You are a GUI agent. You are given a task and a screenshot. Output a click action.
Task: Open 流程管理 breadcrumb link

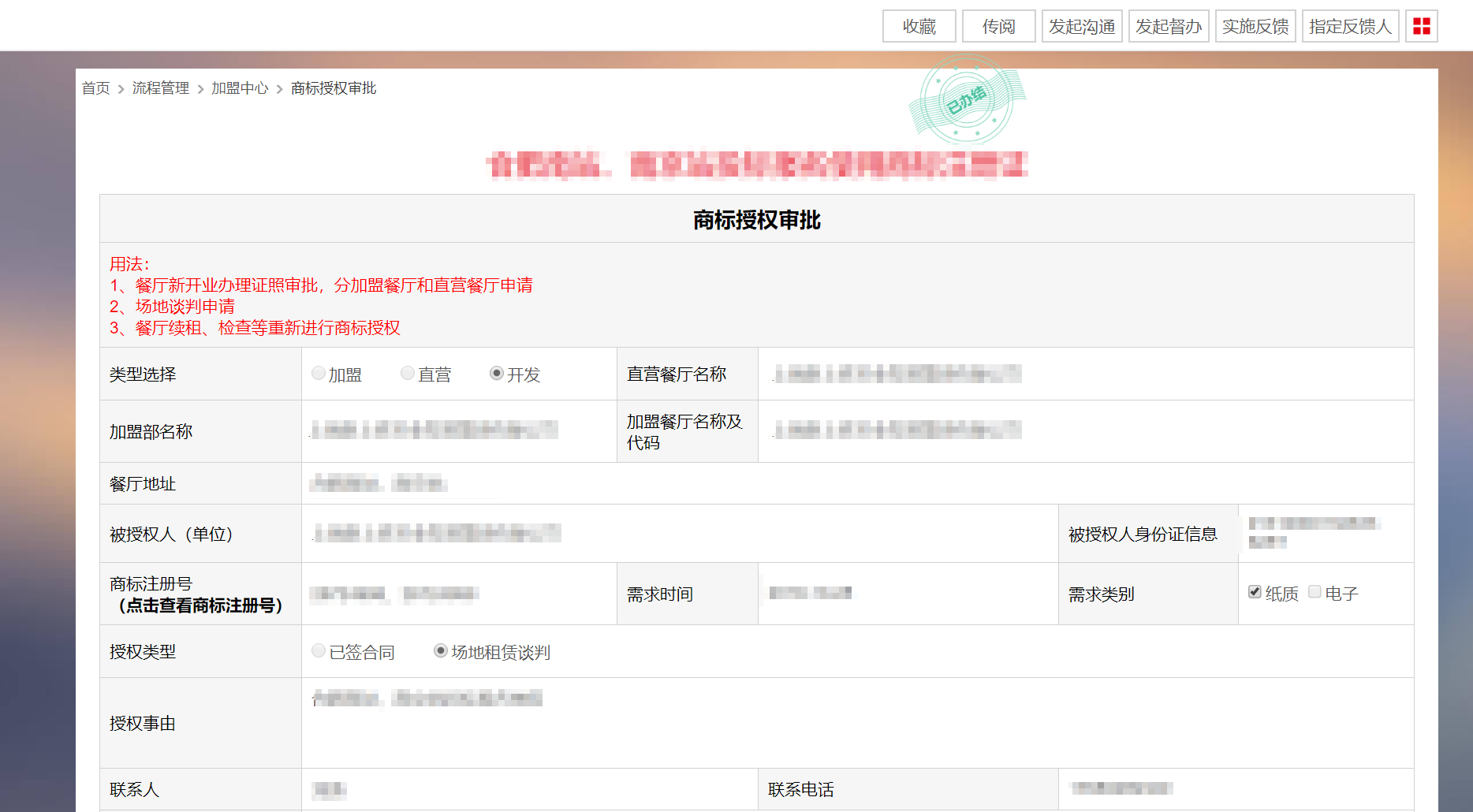tap(160, 88)
